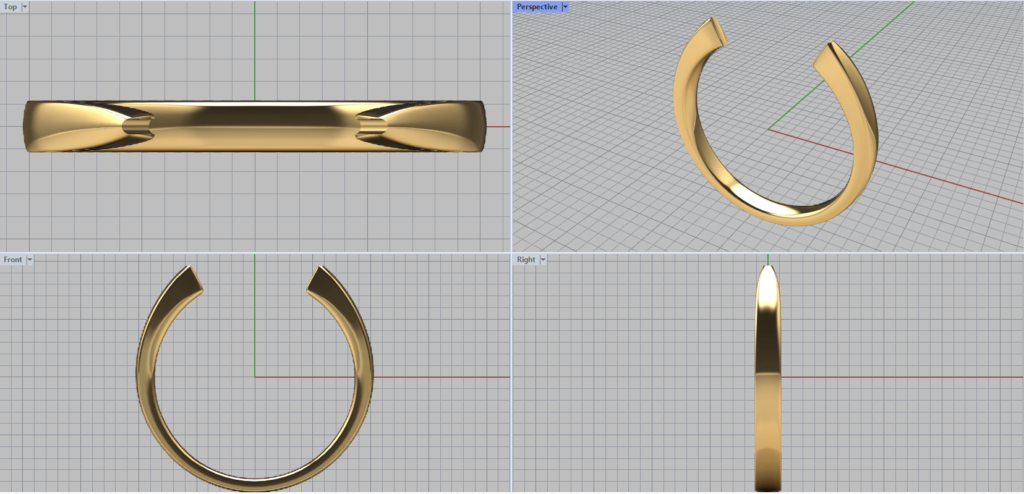Pick the ring's right open tip in Front view
Image resolution: width=1024 pixels, height=494 pixels.
tap(322, 277)
